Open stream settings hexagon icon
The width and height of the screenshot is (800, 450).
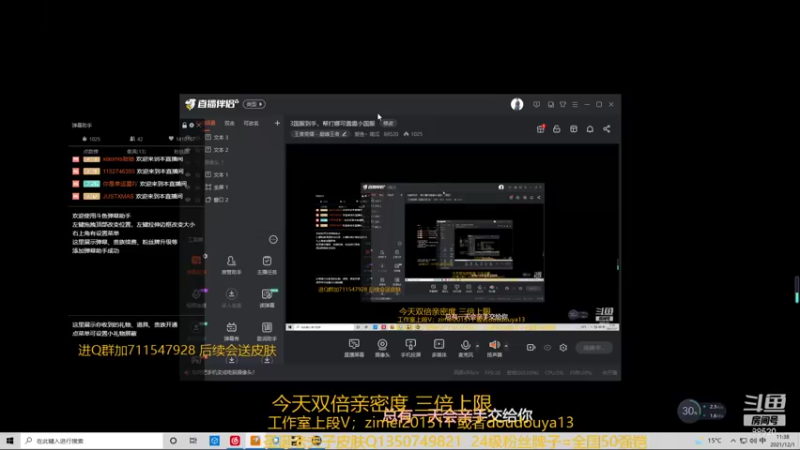pos(563,347)
